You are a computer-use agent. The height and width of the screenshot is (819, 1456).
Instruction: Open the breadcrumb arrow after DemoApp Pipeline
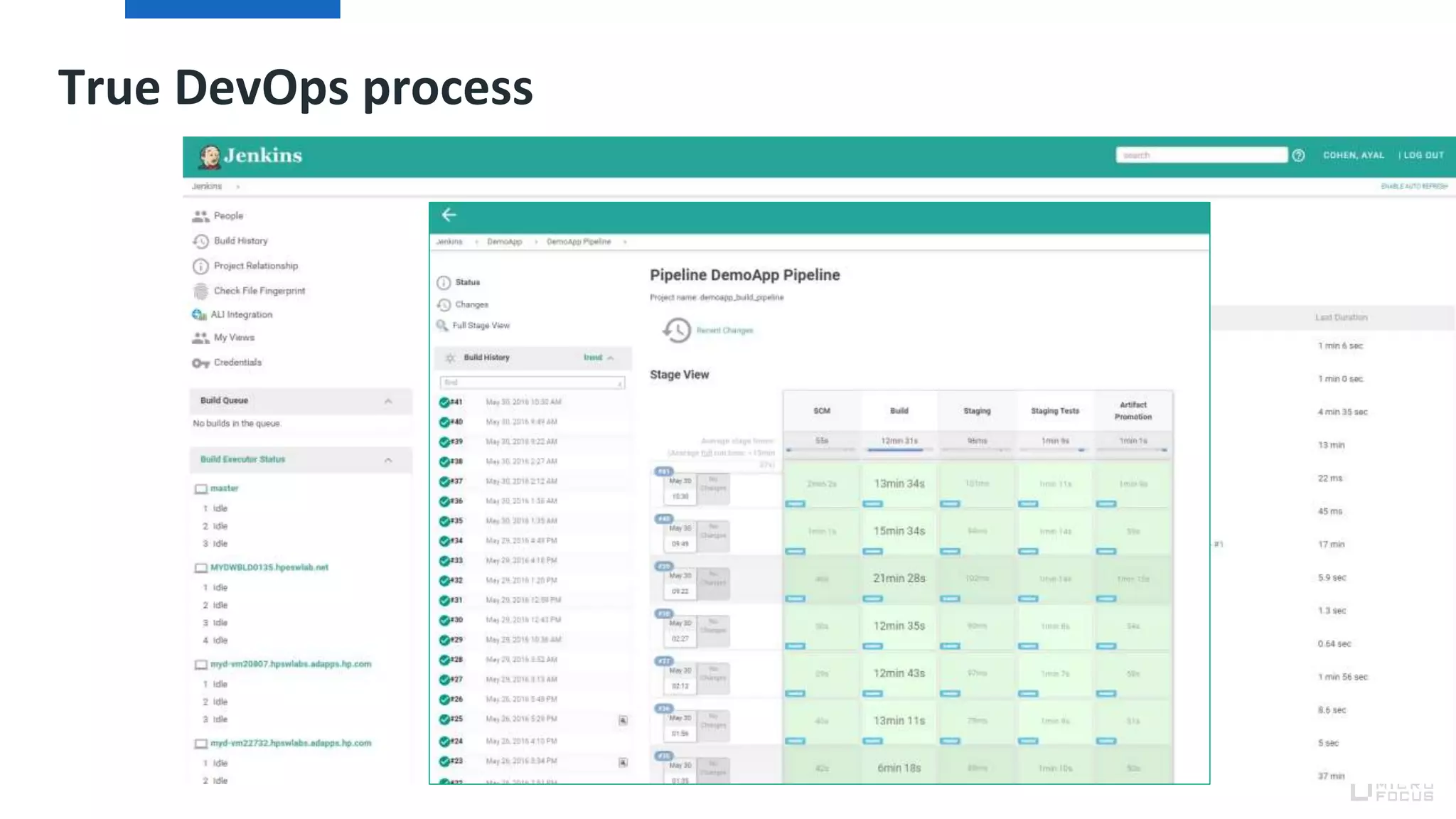[x=625, y=242]
